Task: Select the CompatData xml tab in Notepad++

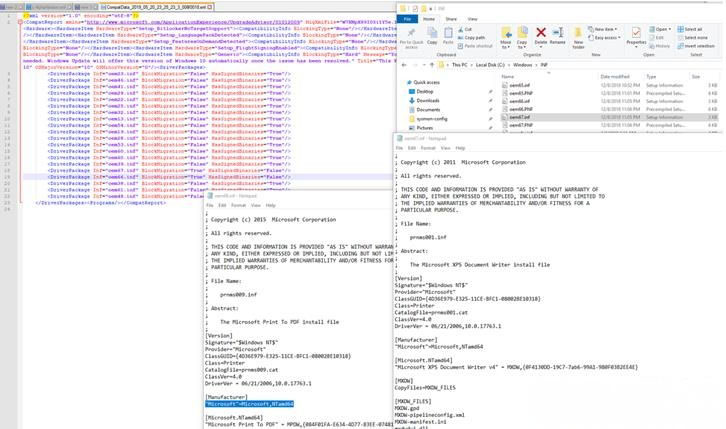Action: (x=156, y=7)
